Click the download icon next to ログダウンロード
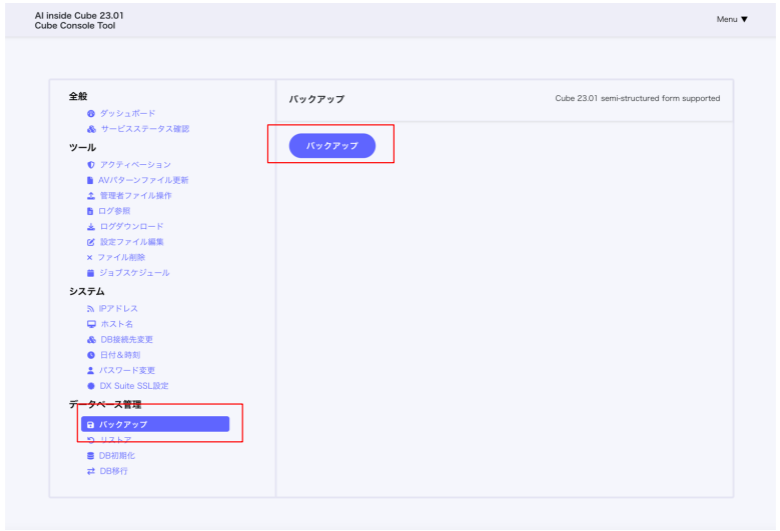 pos(91,227)
